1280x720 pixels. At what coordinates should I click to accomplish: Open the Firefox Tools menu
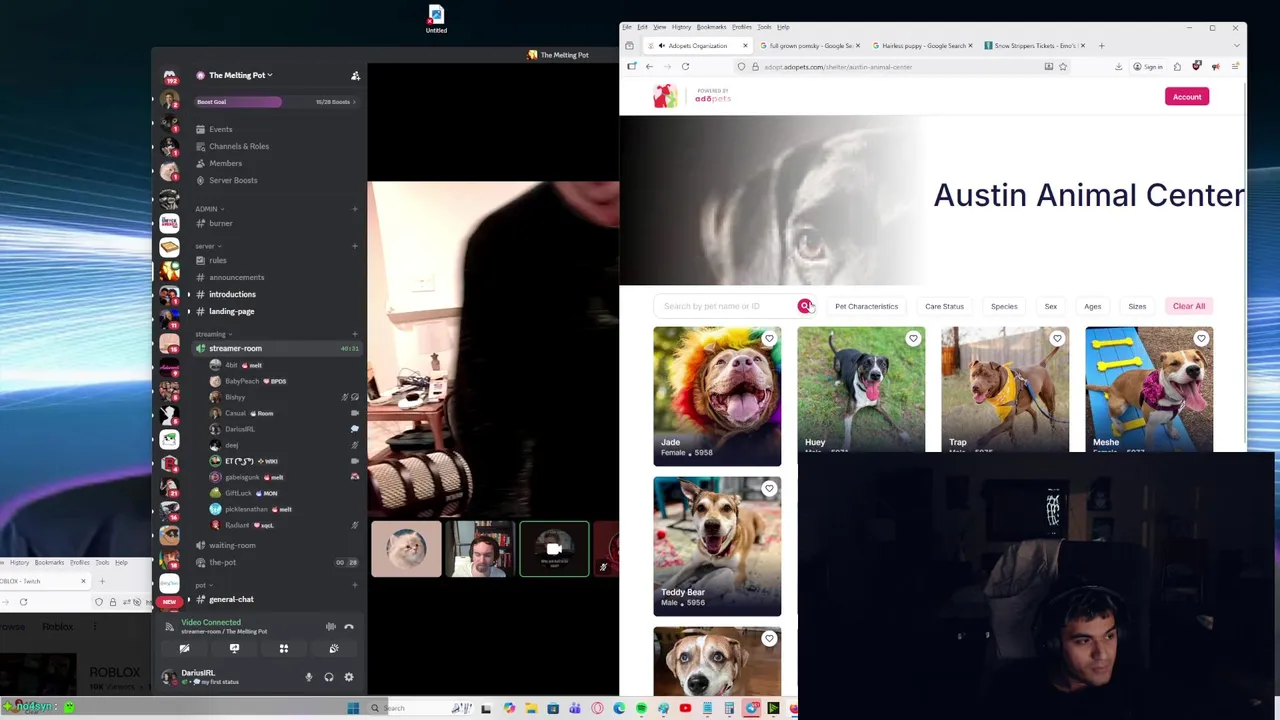(x=764, y=27)
